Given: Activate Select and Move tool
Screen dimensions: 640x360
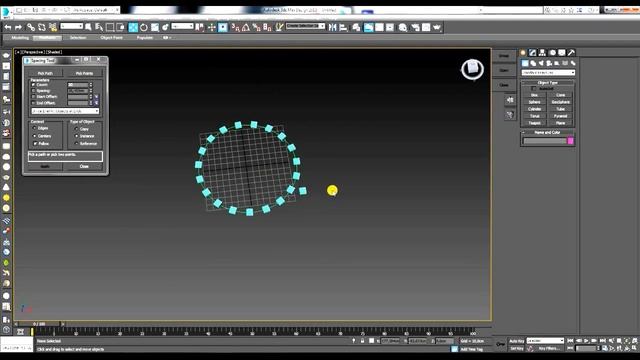Looking at the screenshot, I should point(133,27).
